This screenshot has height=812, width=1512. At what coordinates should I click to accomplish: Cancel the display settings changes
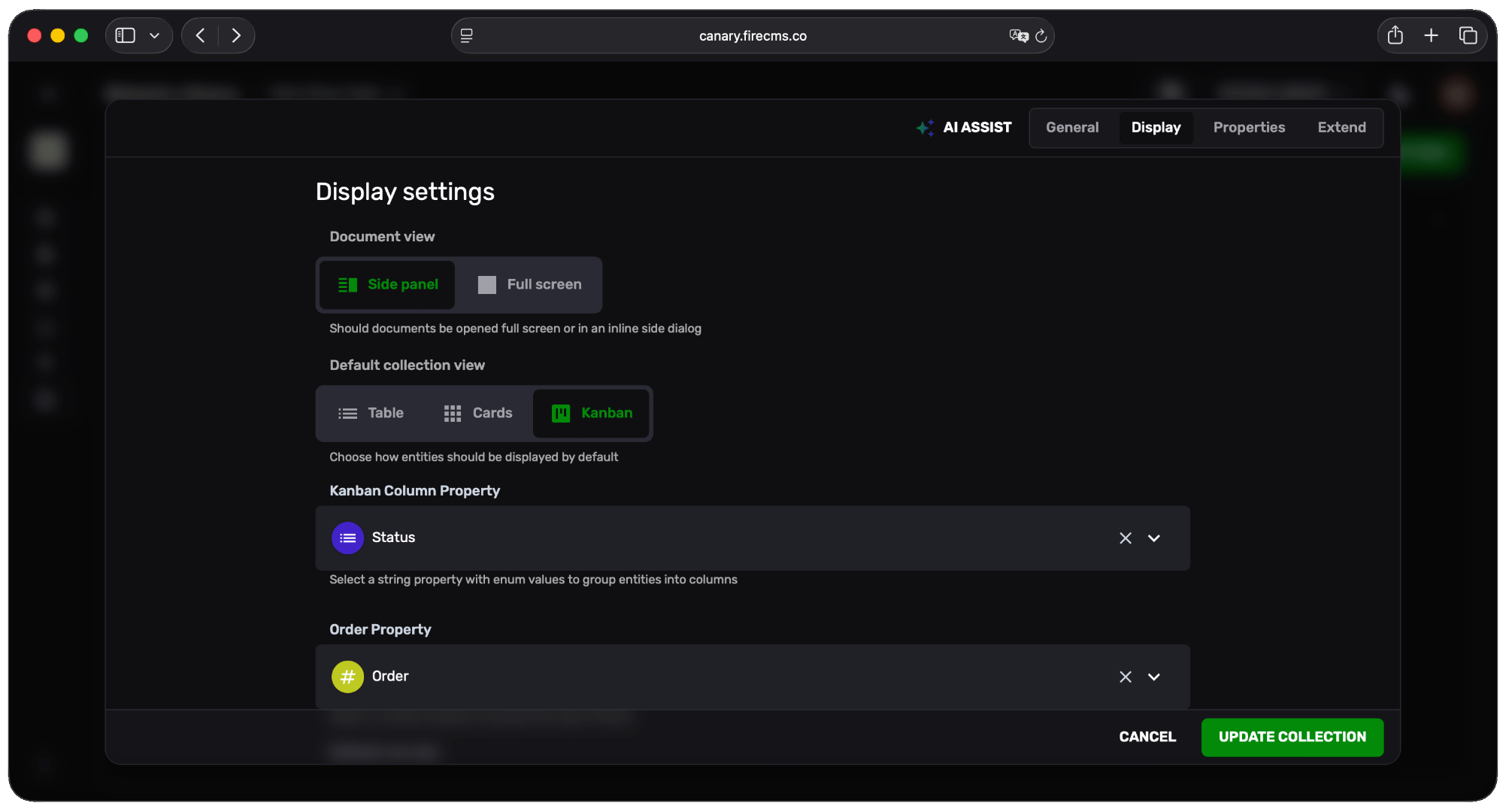[x=1147, y=737]
